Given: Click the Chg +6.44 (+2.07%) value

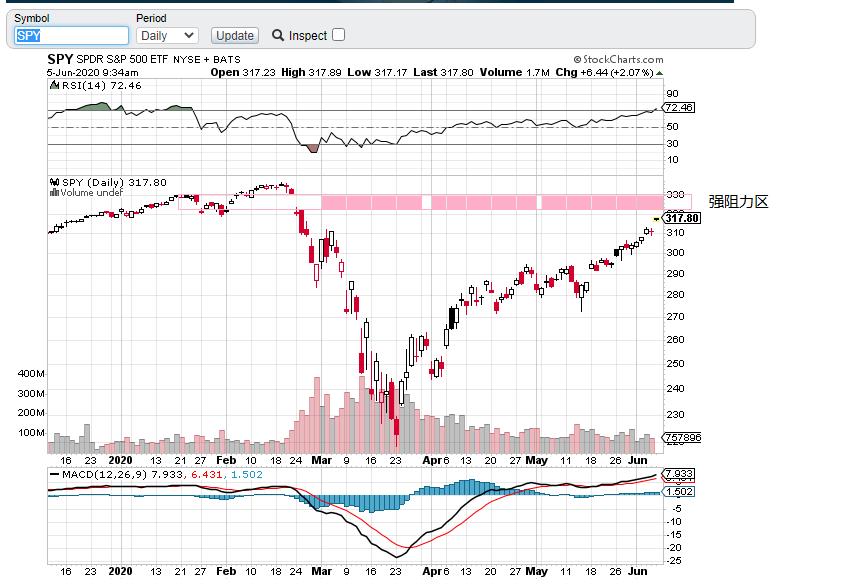Looking at the screenshot, I should (x=604, y=73).
